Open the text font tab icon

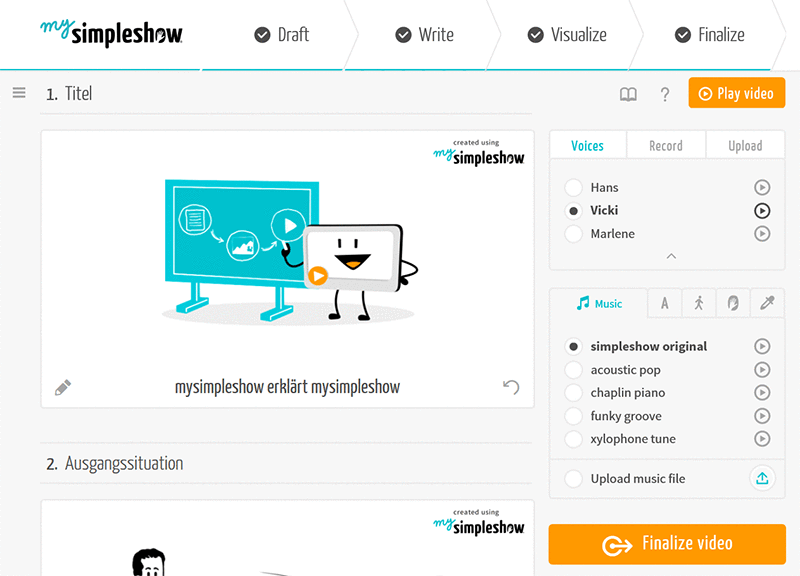click(x=664, y=304)
